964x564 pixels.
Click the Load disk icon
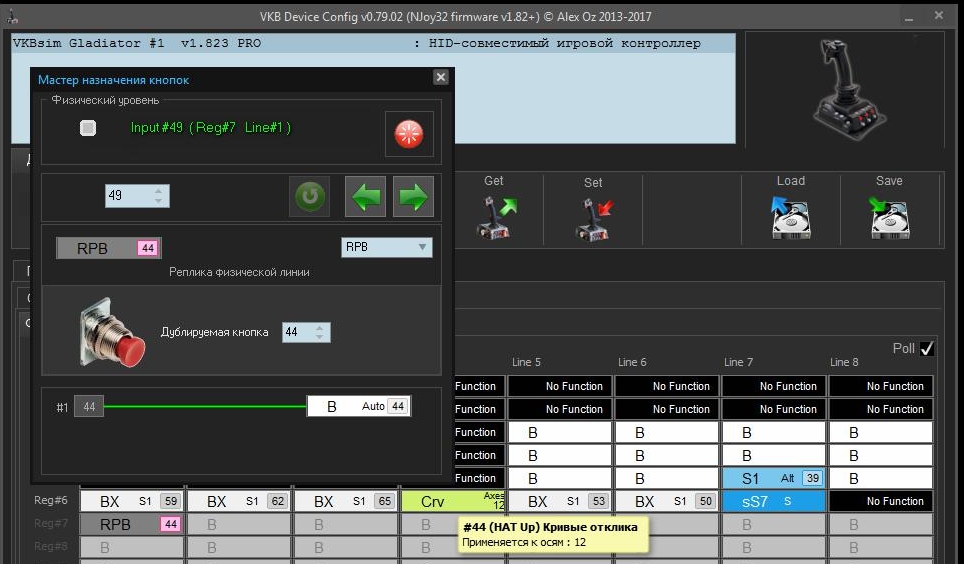(x=791, y=218)
